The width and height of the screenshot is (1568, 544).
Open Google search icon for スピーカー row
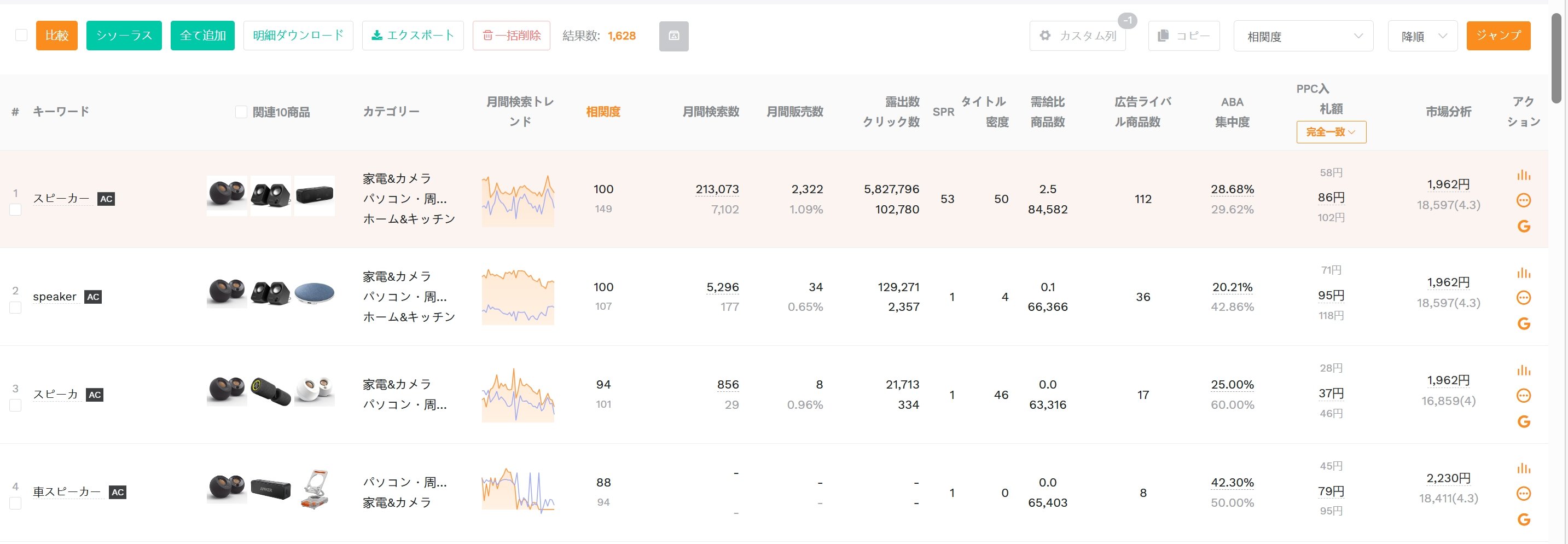tap(1524, 227)
